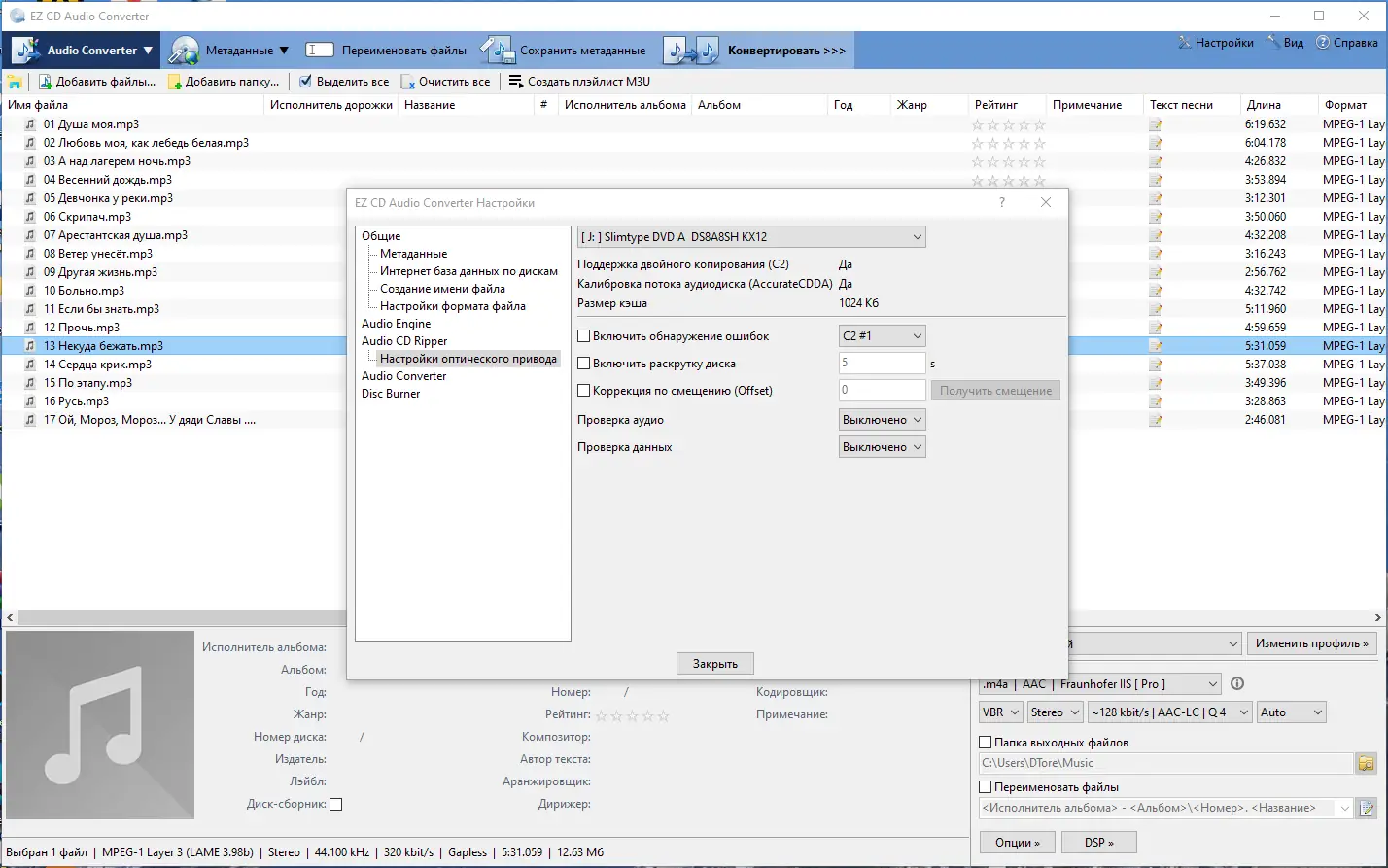The width and height of the screenshot is (1388, 868).
Task: Toggle the Диск-сборник checkbox
Action: pyautogui.click(x=336, y=804)
